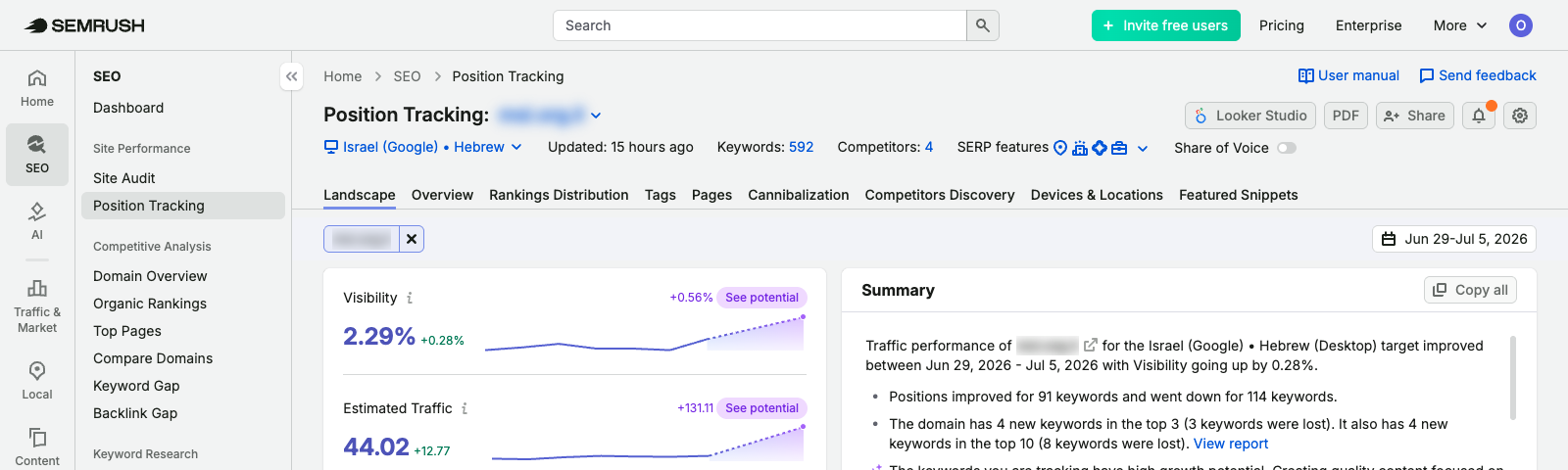Click See potential for Estimated Traffic

[x=761, y=408]
